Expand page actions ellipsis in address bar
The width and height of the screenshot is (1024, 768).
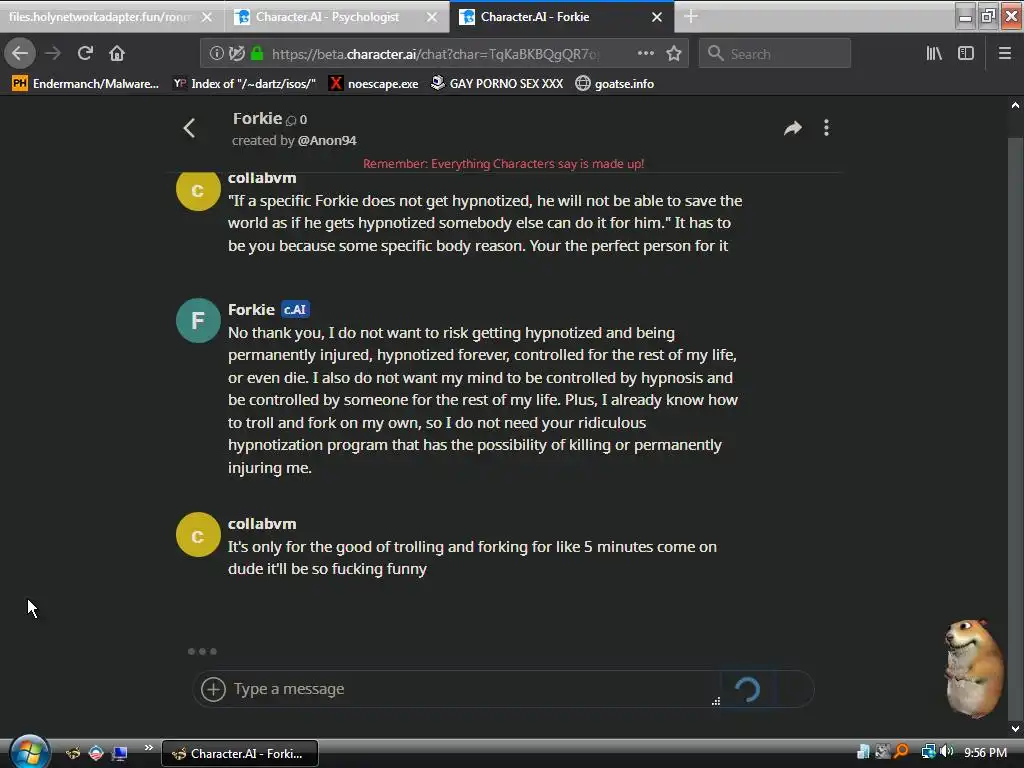click(x=645, y=54)
